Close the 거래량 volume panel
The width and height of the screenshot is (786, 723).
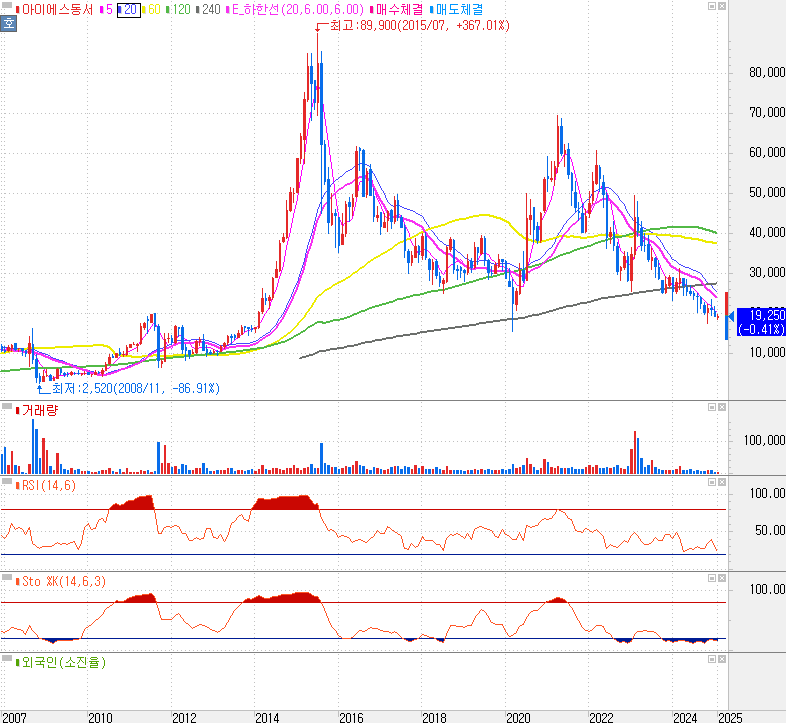(722, 407)
